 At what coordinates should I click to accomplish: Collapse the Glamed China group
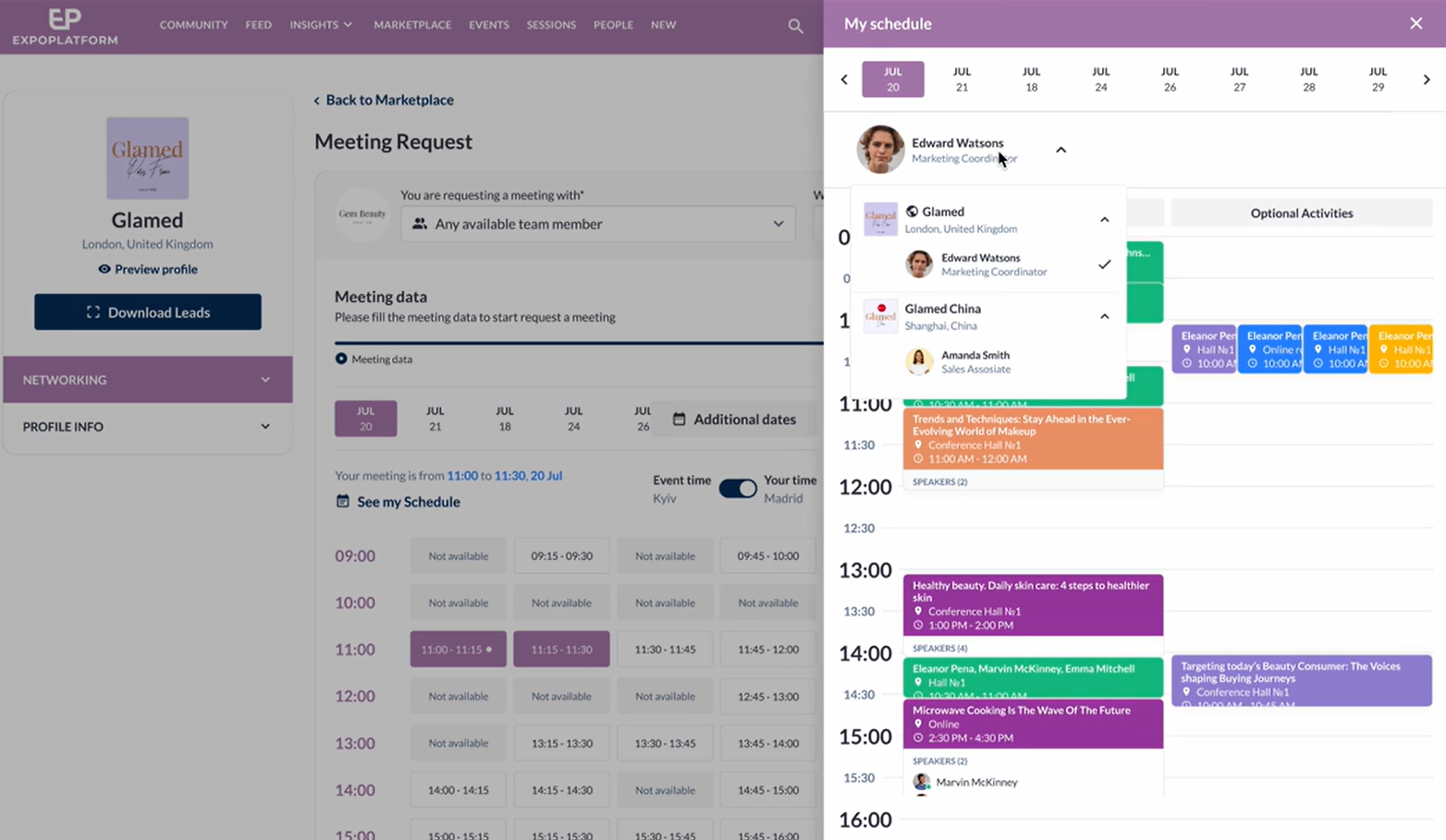coord(1104,317)
